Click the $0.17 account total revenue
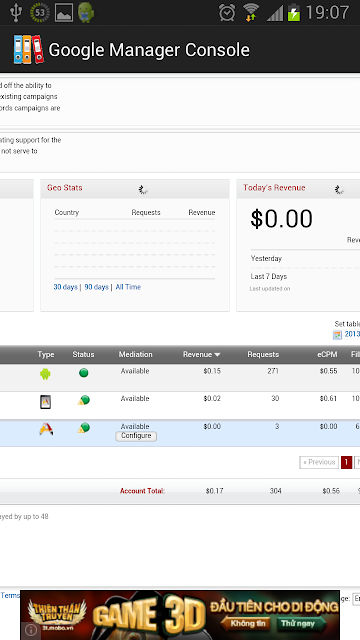This screenshot has width=360, height=640. [214, 491]
